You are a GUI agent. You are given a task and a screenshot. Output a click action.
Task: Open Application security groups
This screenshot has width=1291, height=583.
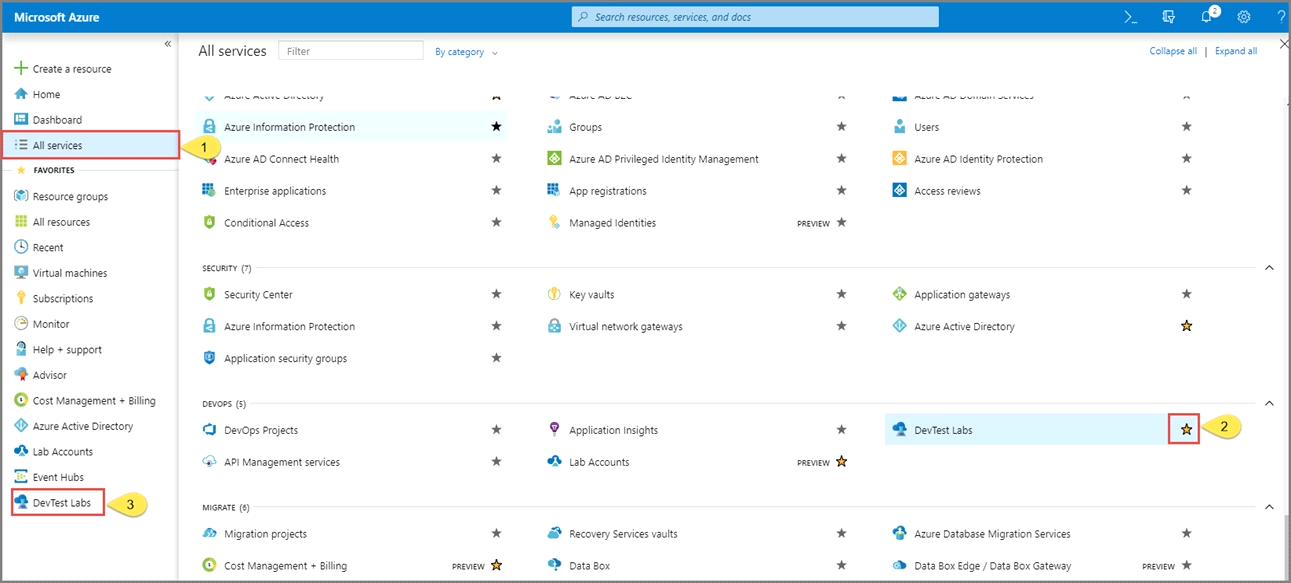coord(285,359)
